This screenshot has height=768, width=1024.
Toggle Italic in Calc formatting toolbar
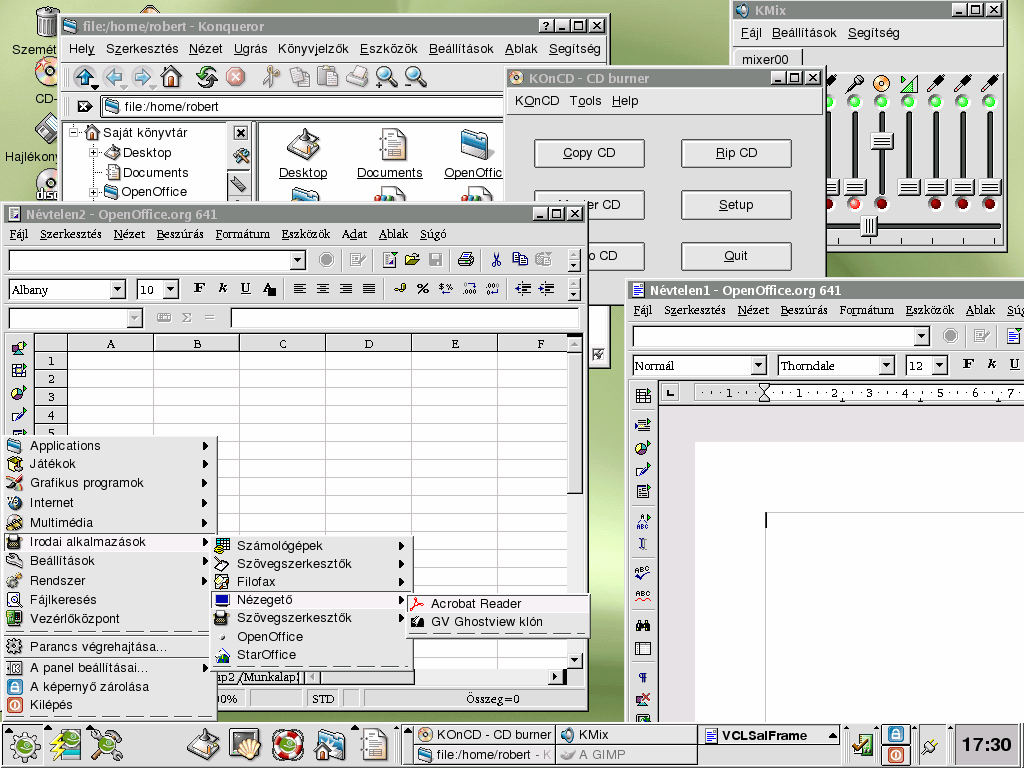click(223, 289)
